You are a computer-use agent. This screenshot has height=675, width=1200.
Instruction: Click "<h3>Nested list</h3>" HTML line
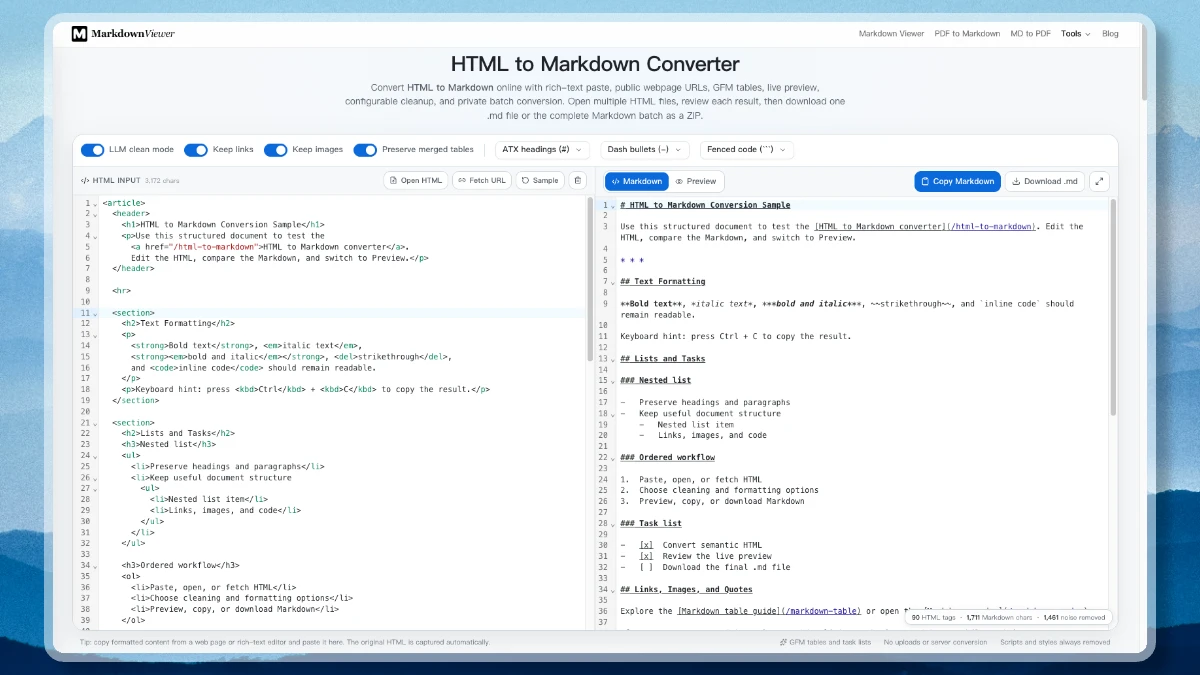(169, 445)
